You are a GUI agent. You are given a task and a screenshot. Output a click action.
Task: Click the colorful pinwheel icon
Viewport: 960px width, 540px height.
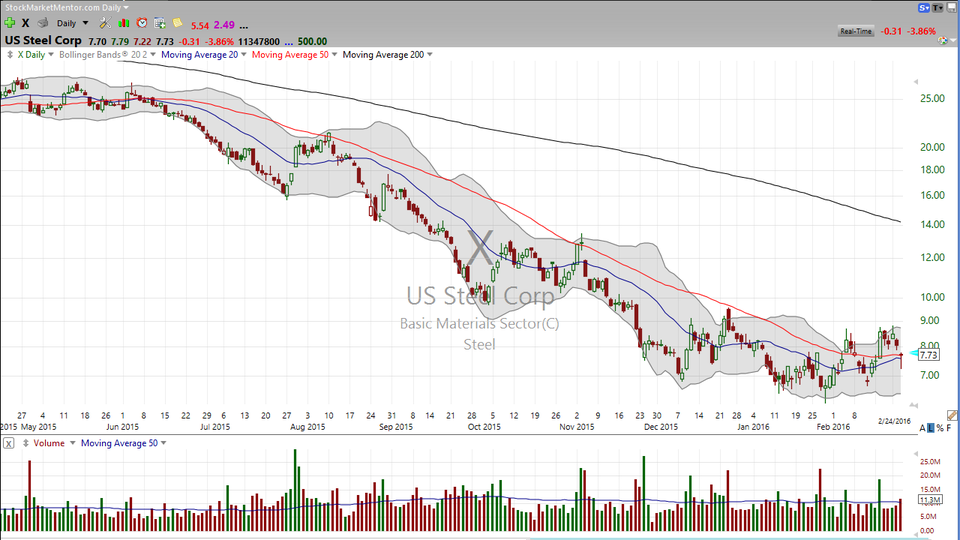[943, 41]
